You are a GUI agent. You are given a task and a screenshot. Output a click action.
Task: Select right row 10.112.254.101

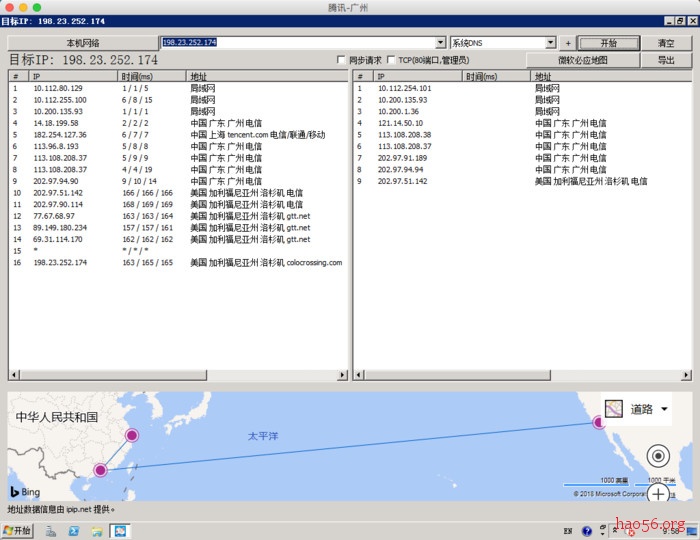(522, 88)
